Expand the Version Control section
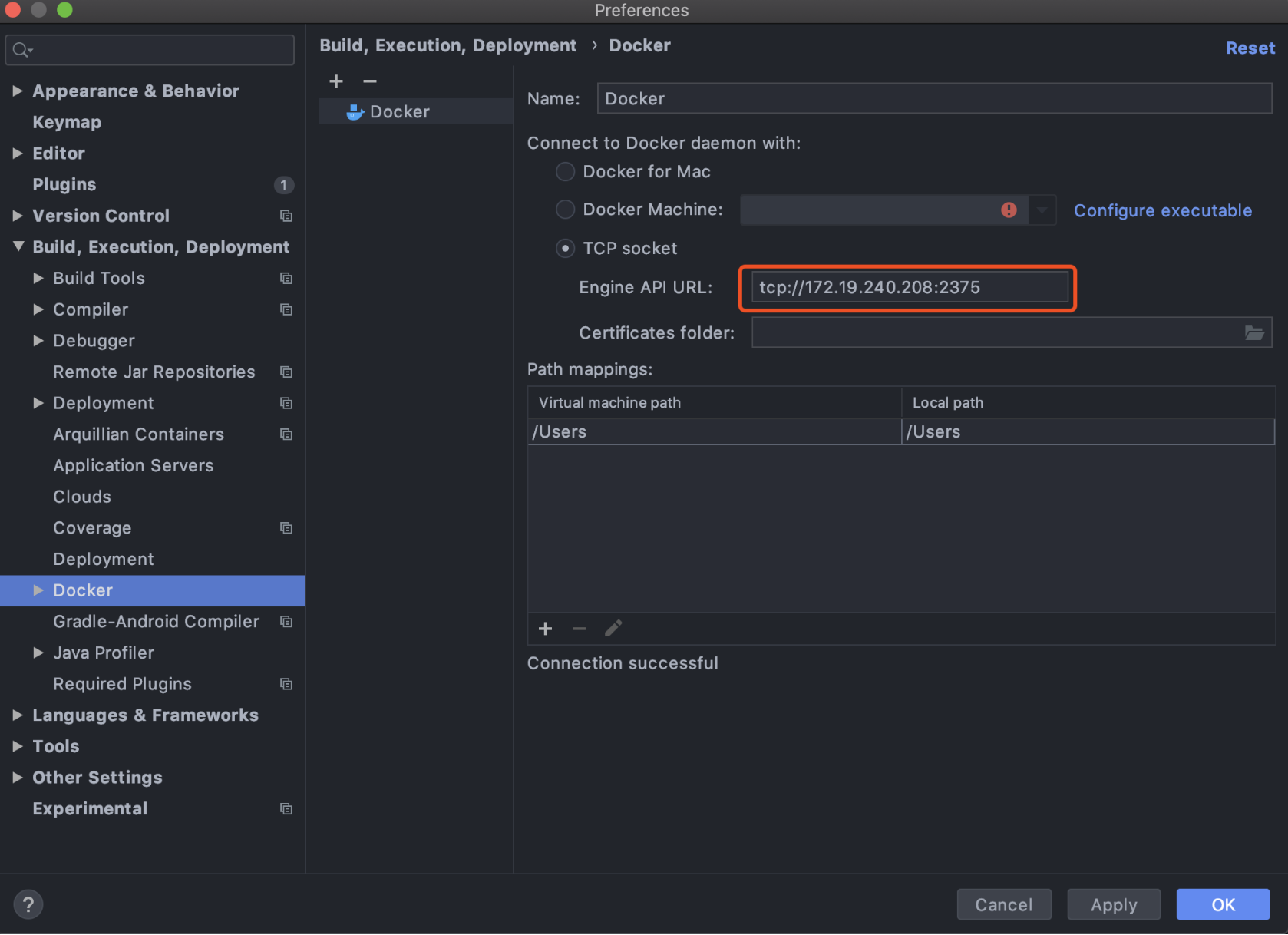The width and height of the screenshot is (1288, 935). (x=18, y=216)
